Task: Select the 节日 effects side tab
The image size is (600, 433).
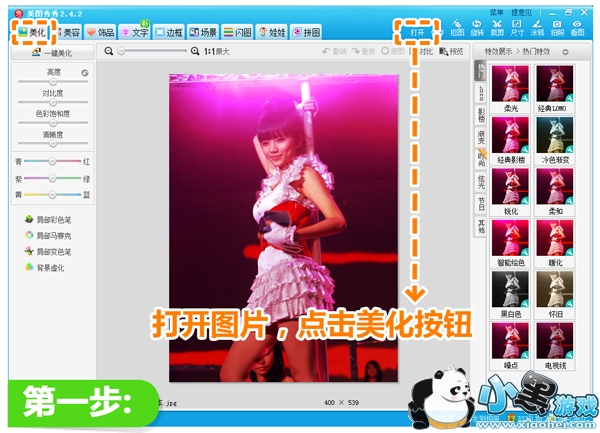Action: click(481, 204)
